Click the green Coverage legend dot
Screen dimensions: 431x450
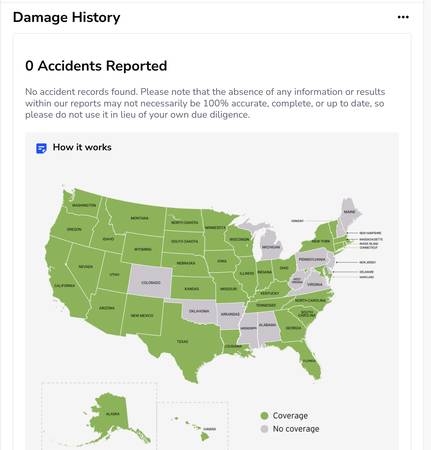(264, 416)
